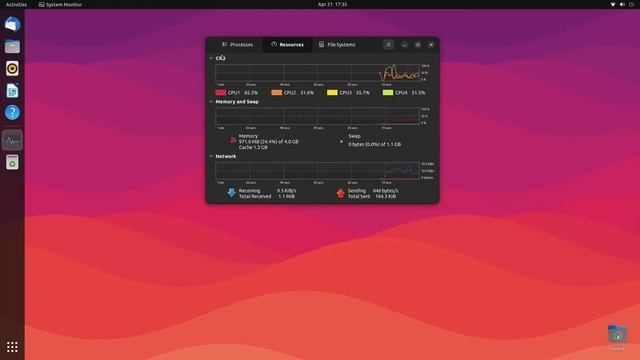Maximize the System Monitor window
This screenshot has width=640, height=360.
click(x=418, y=44)
